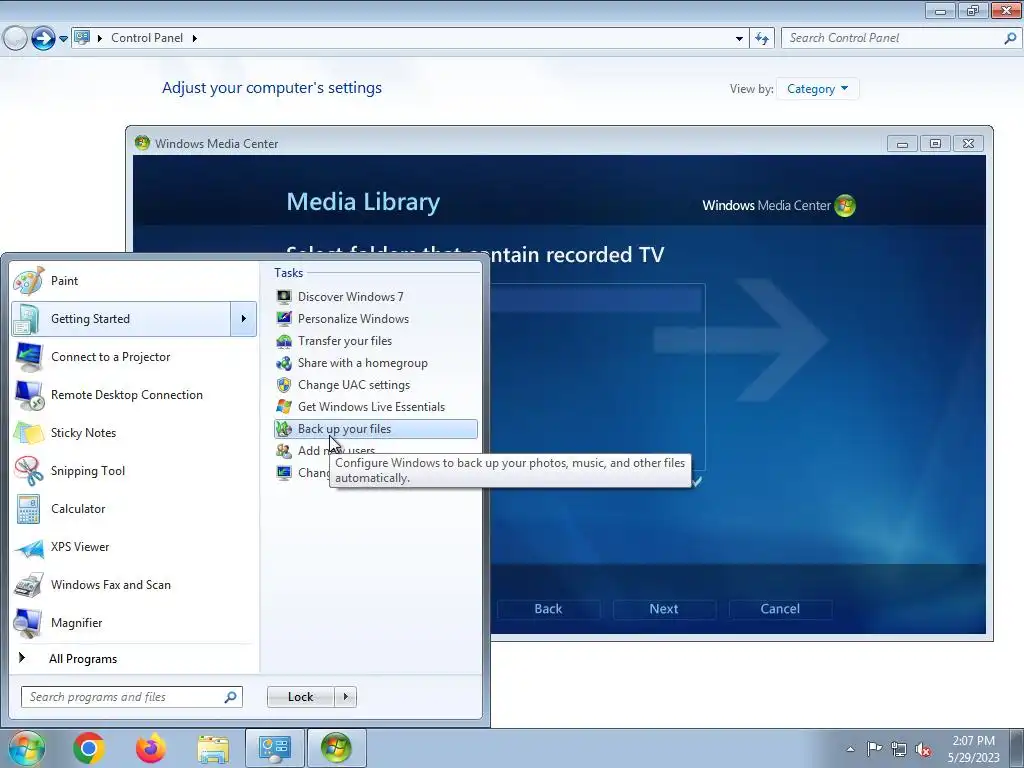This screenshot has width=1024, height=768.
Task: Open Calculator
Action: 134,509
